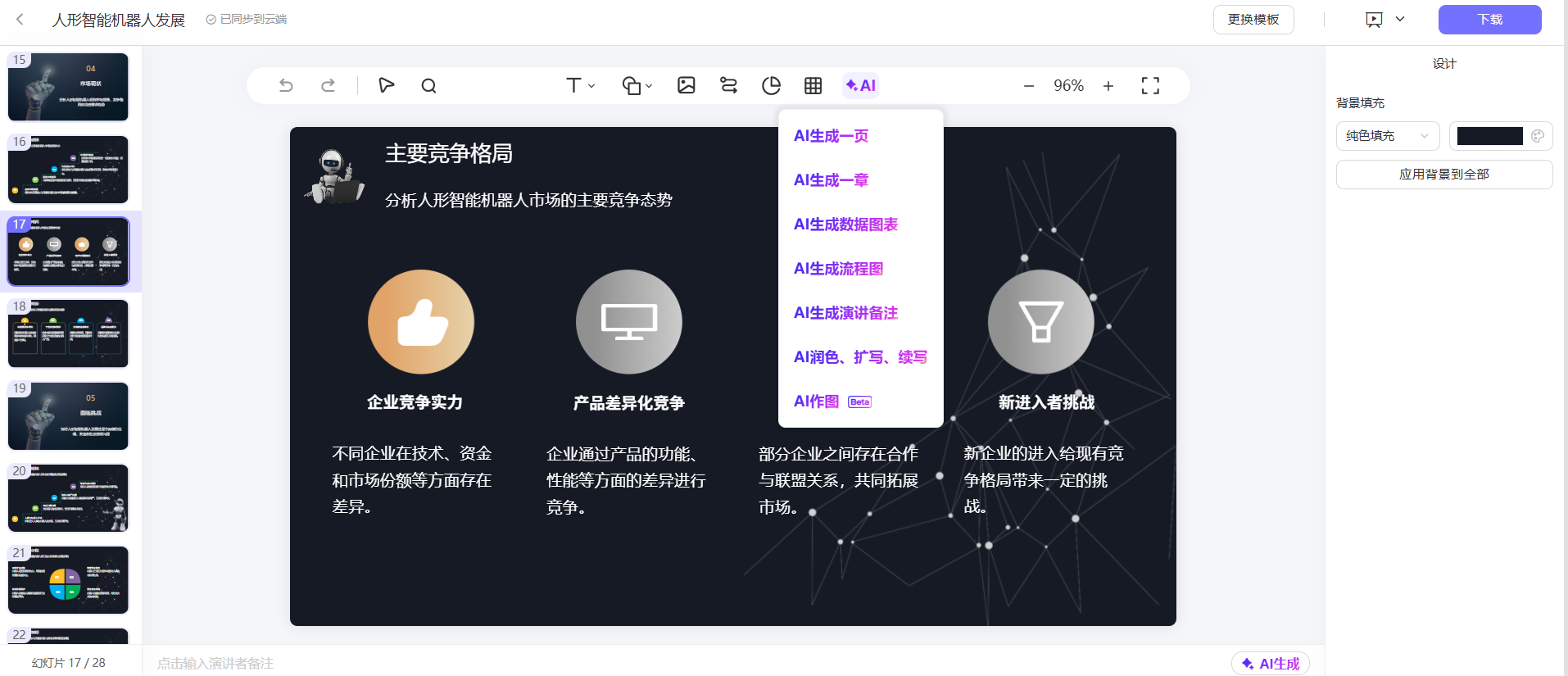Click the 设计 panel header

tap(1444, 63)
